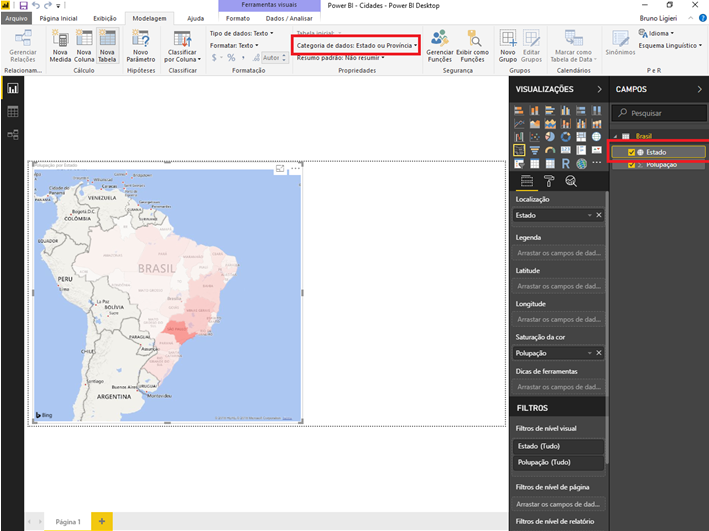Select the R script visual
Image resolution: width=709 pixels, height=531 pixels.
[566, 164]
